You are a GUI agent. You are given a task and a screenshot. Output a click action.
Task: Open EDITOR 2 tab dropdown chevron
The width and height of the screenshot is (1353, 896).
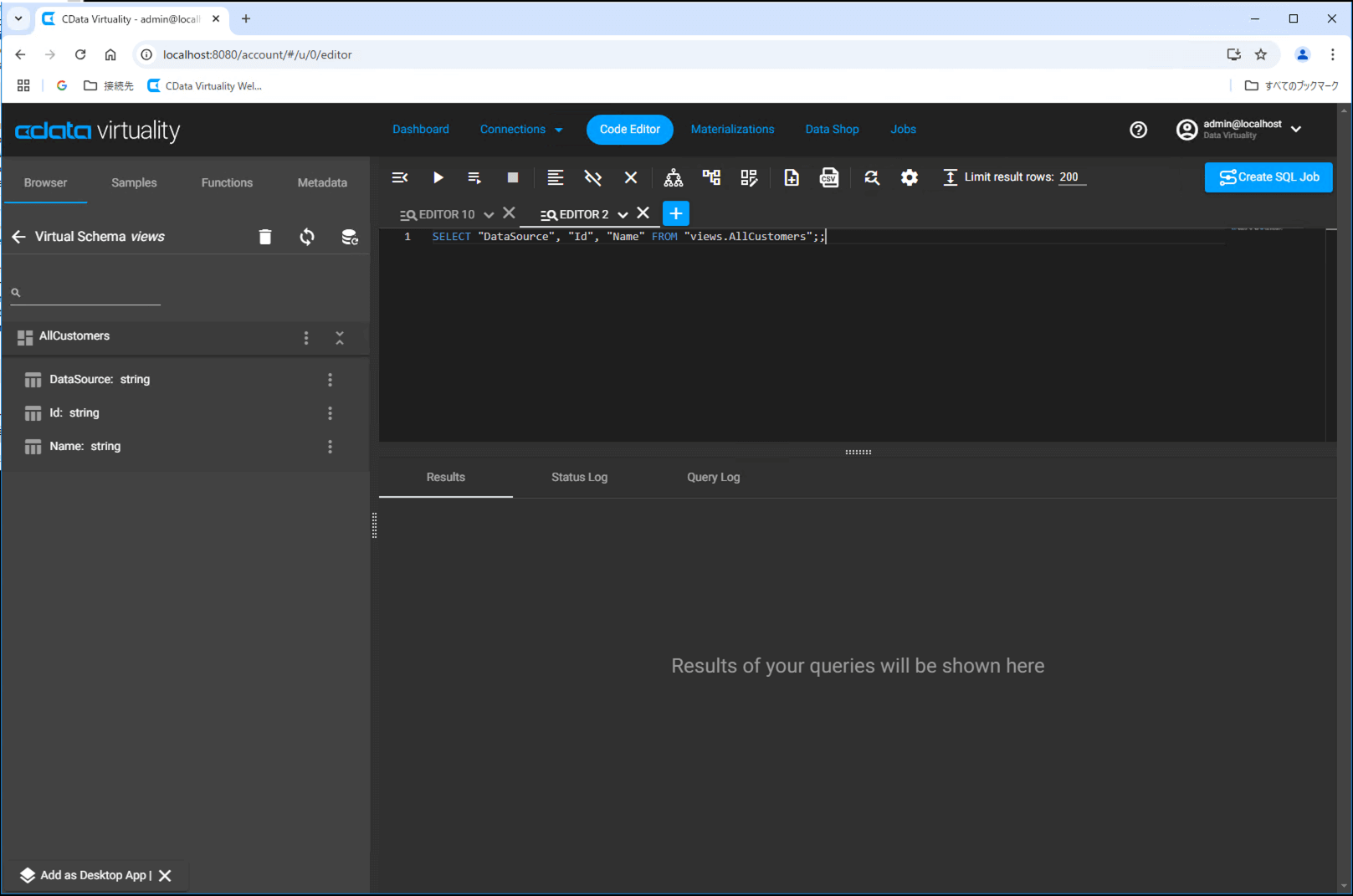[623, 215]
